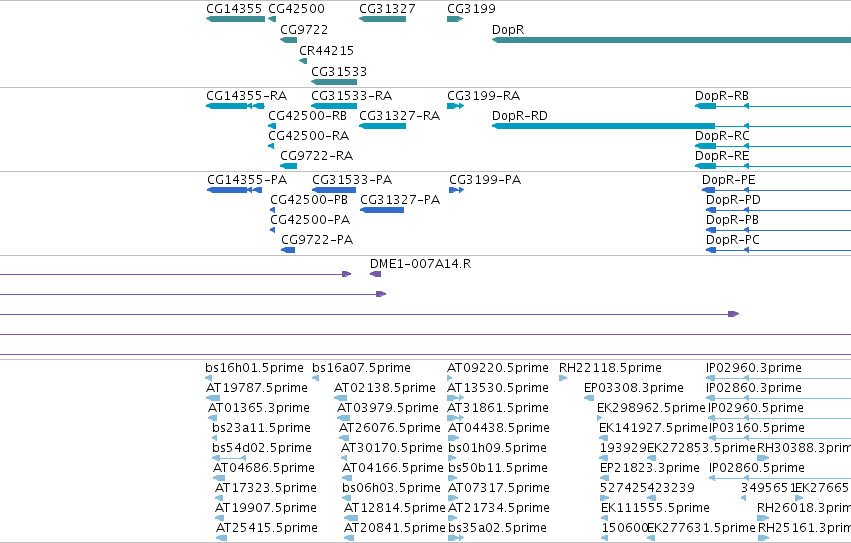Select the CR44215 gene label

(x=326, y=50)
